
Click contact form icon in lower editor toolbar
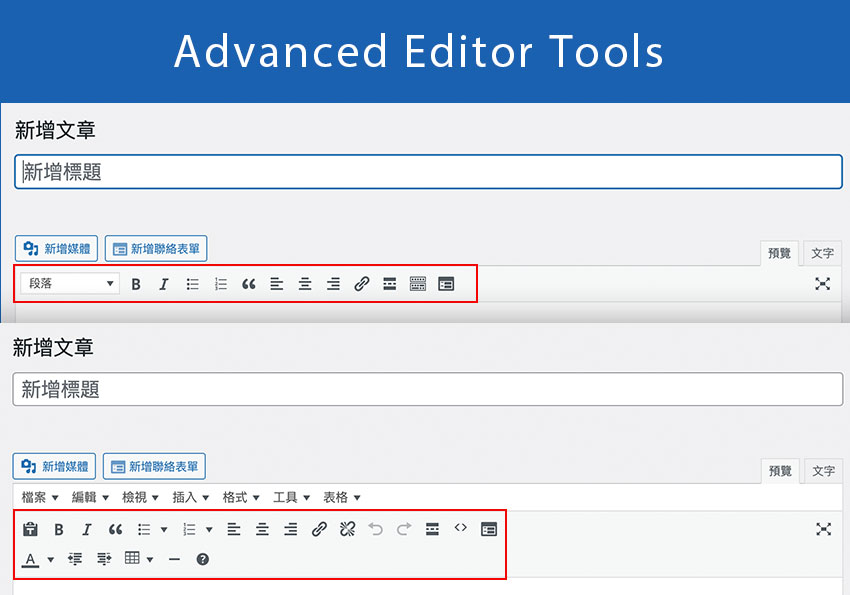489,529
